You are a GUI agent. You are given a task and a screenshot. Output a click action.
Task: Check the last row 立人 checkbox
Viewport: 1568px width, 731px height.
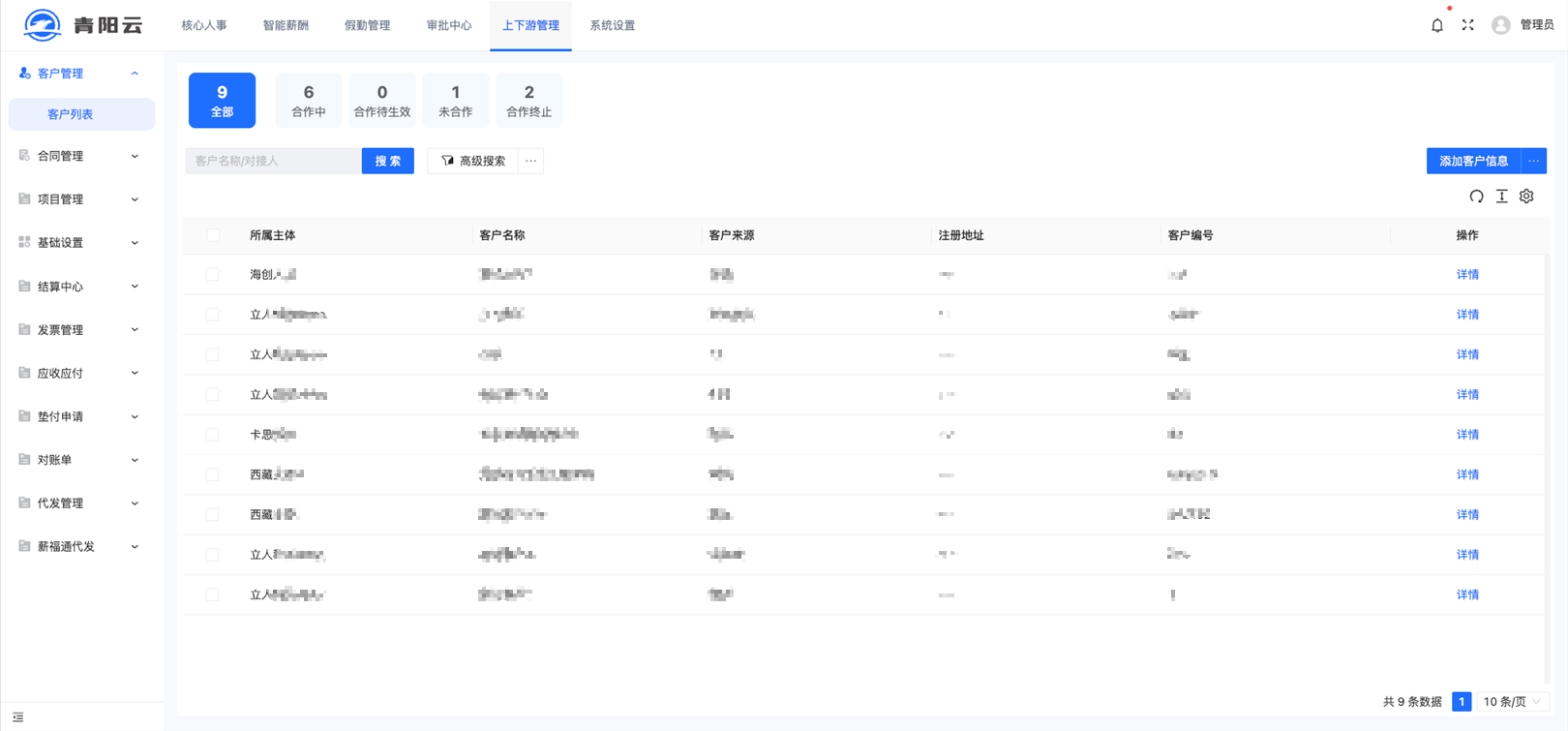click(x=213, y=594)
